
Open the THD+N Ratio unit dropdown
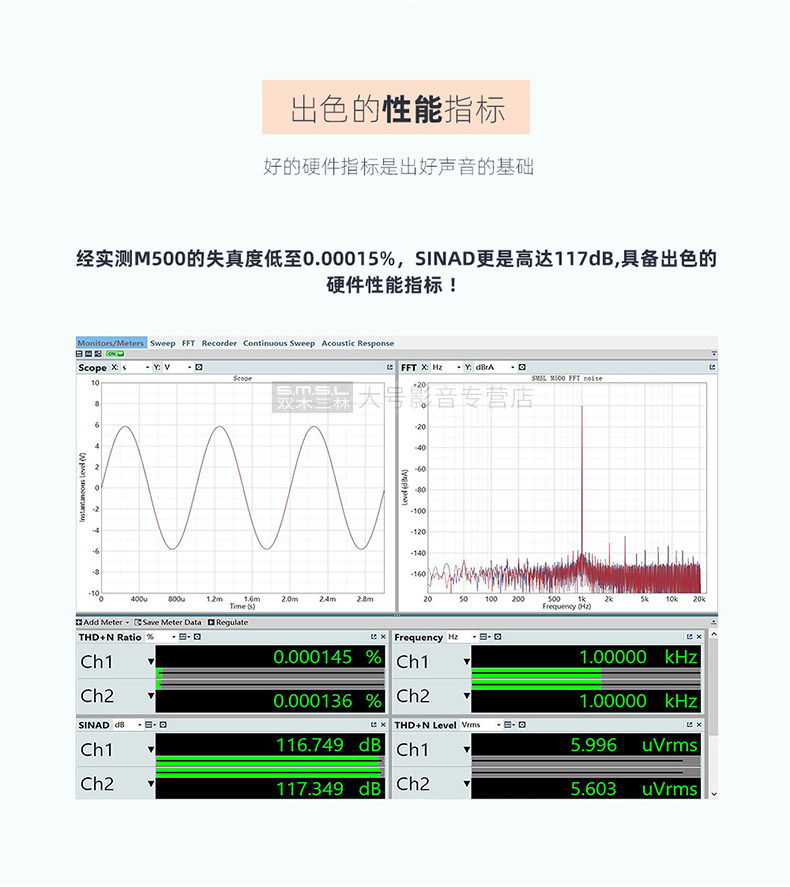click(161, 637)
